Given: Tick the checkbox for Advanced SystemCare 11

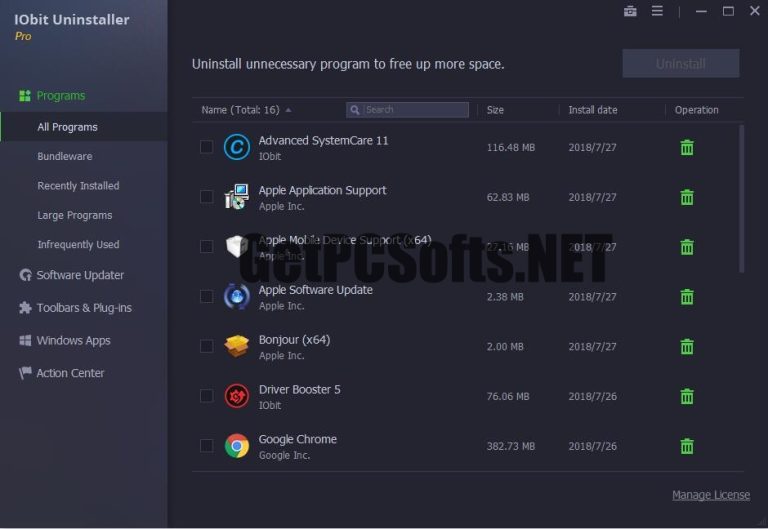Looking at the screenshot, I should tap(207, 147).
